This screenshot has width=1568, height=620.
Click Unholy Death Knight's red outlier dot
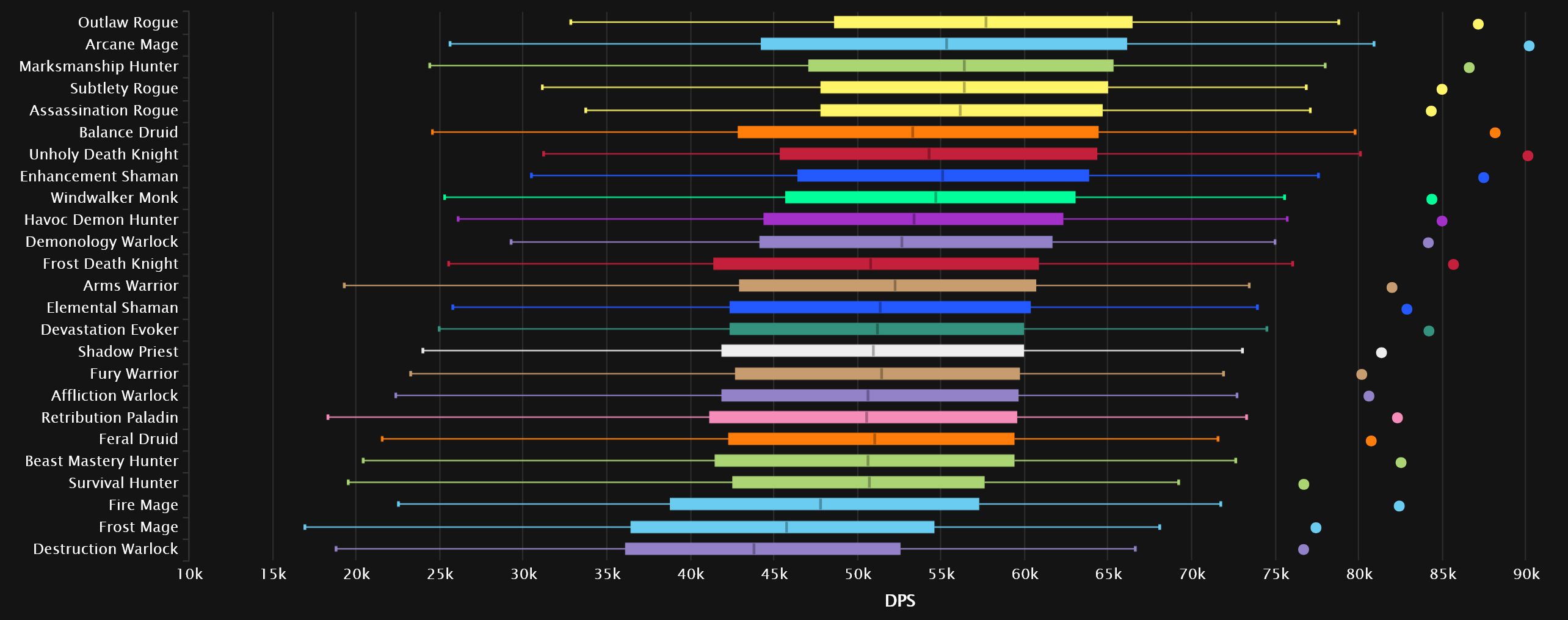click(x=1527, y=156)
